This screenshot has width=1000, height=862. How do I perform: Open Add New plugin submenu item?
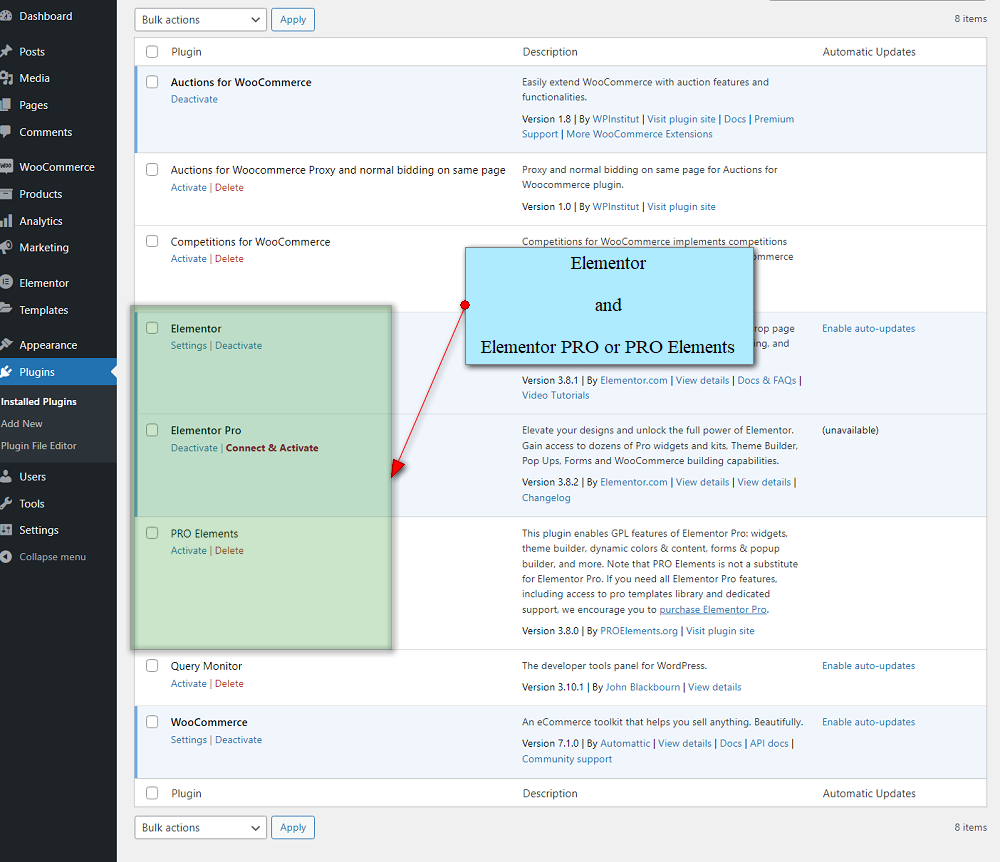[x=22, y=424]
